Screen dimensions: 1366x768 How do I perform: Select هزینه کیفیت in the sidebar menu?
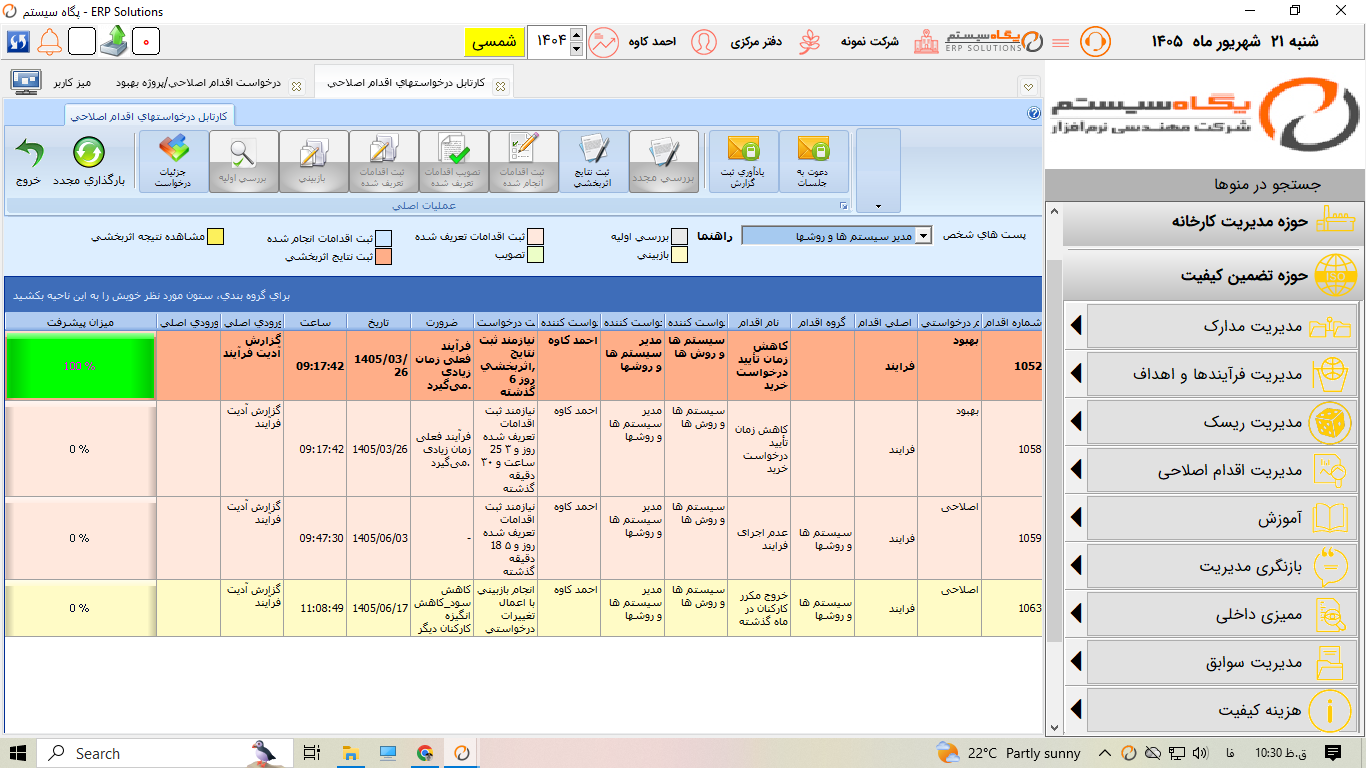tap(1220, 711)
